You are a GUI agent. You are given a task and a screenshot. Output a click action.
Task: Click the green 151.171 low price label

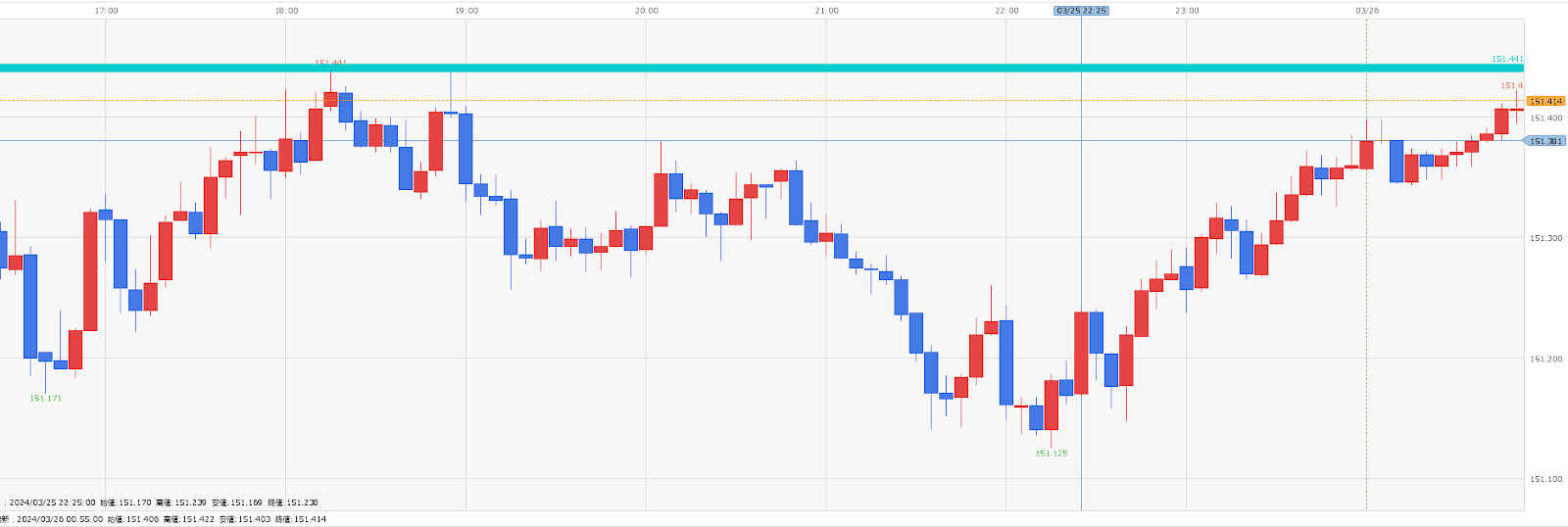point(45,399)
